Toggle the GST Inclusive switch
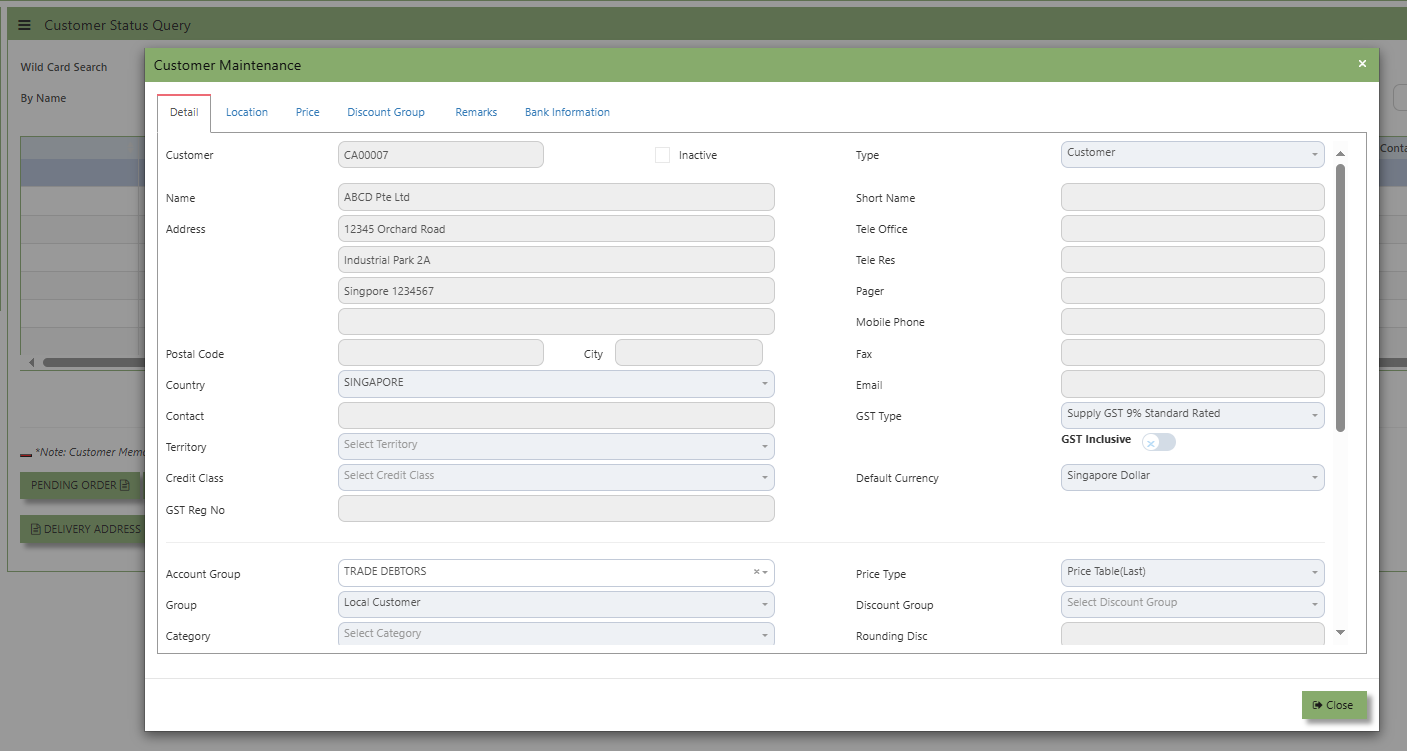Screen dimensions: 1407x751 coord(1159,442)
